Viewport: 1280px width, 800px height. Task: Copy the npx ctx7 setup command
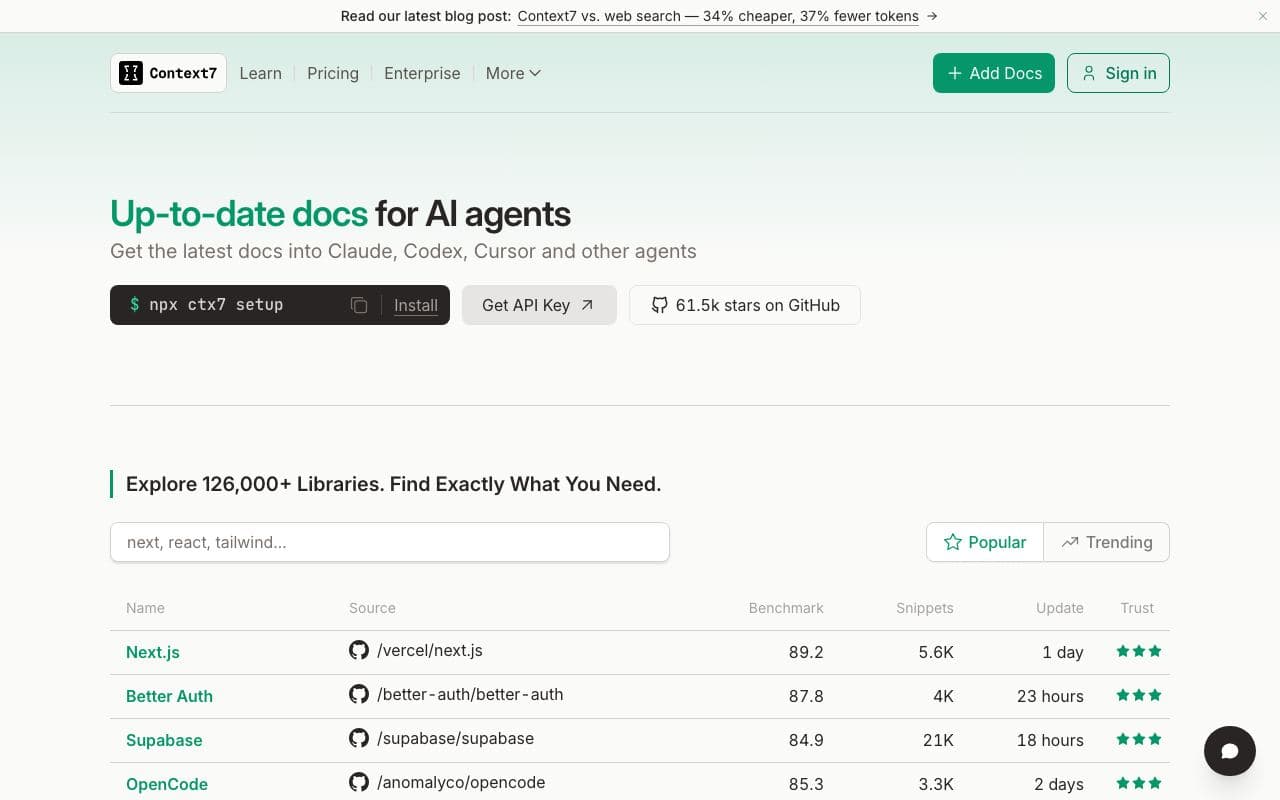[x=359, y=305]
